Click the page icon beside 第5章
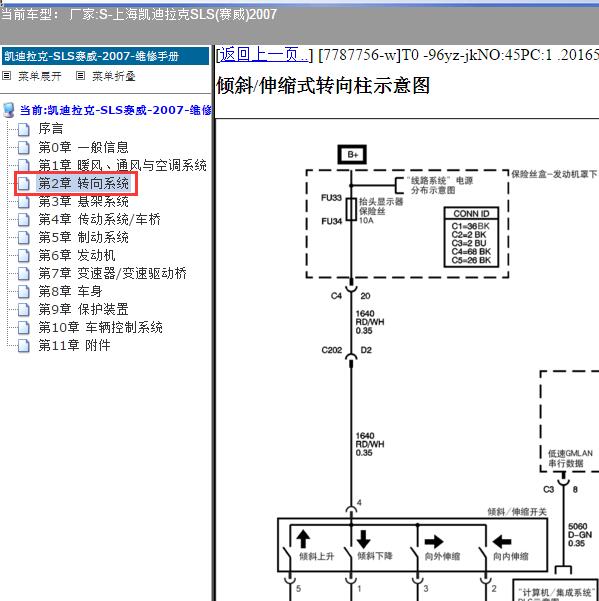 [x=24, y=237]
